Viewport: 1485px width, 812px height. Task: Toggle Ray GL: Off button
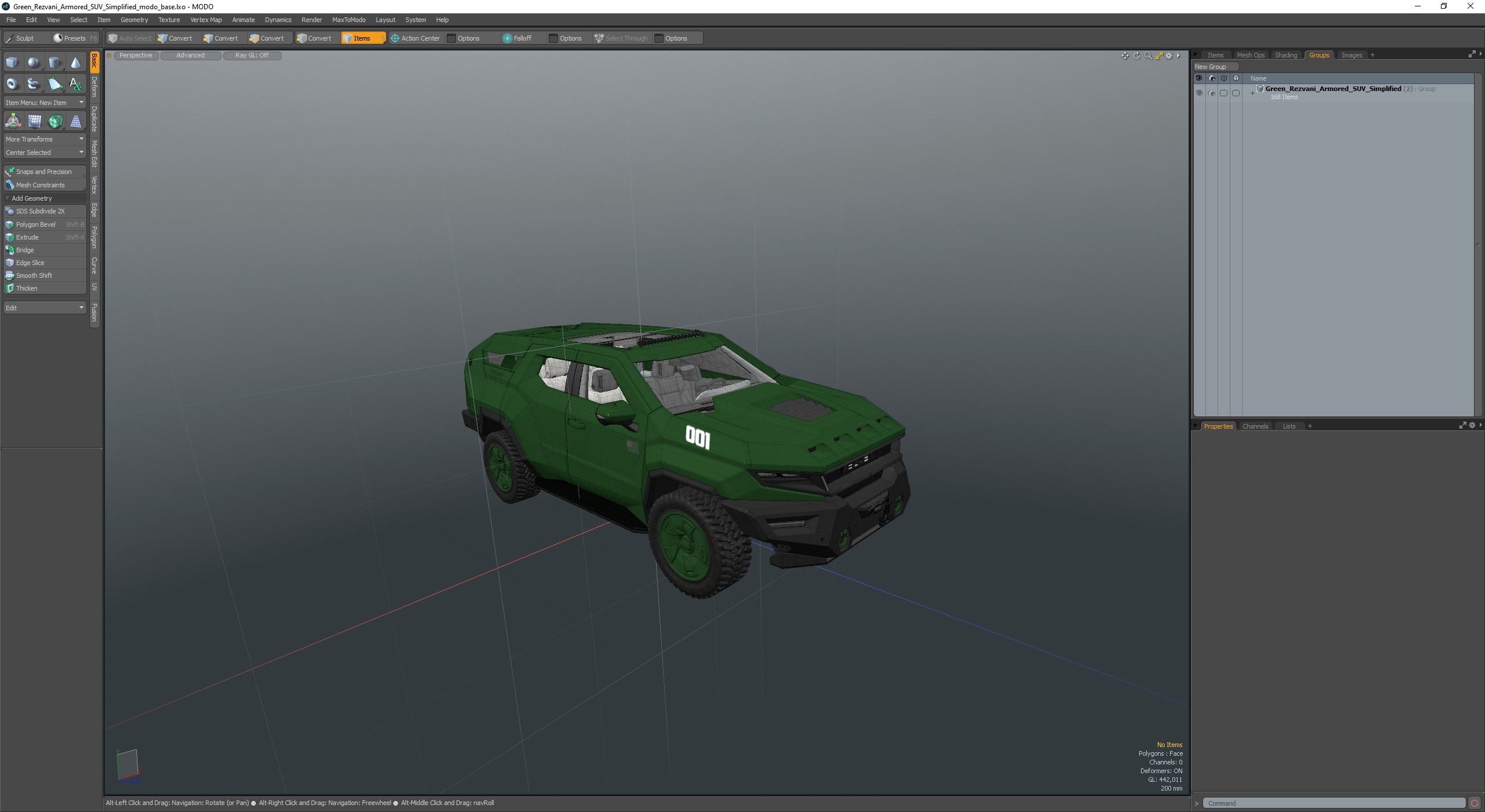coord(252,55)
